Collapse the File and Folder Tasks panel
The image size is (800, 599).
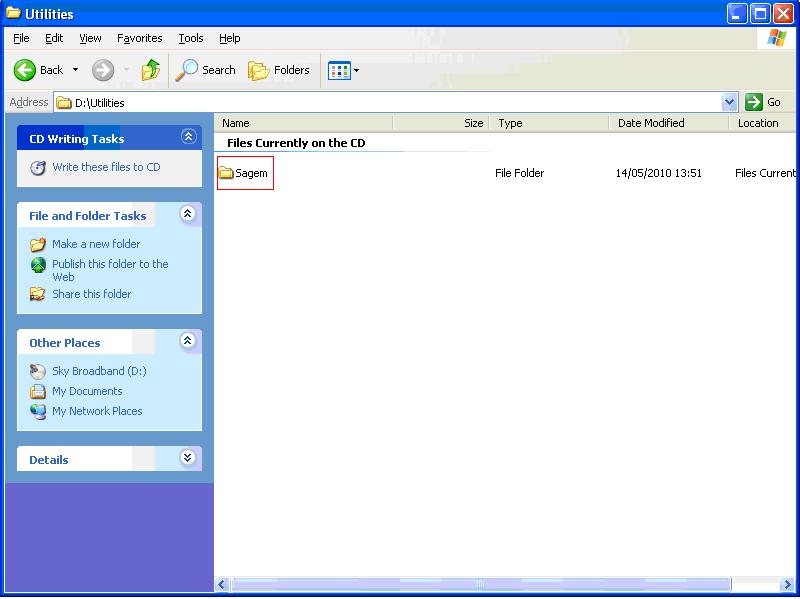[x=188, y=214]
